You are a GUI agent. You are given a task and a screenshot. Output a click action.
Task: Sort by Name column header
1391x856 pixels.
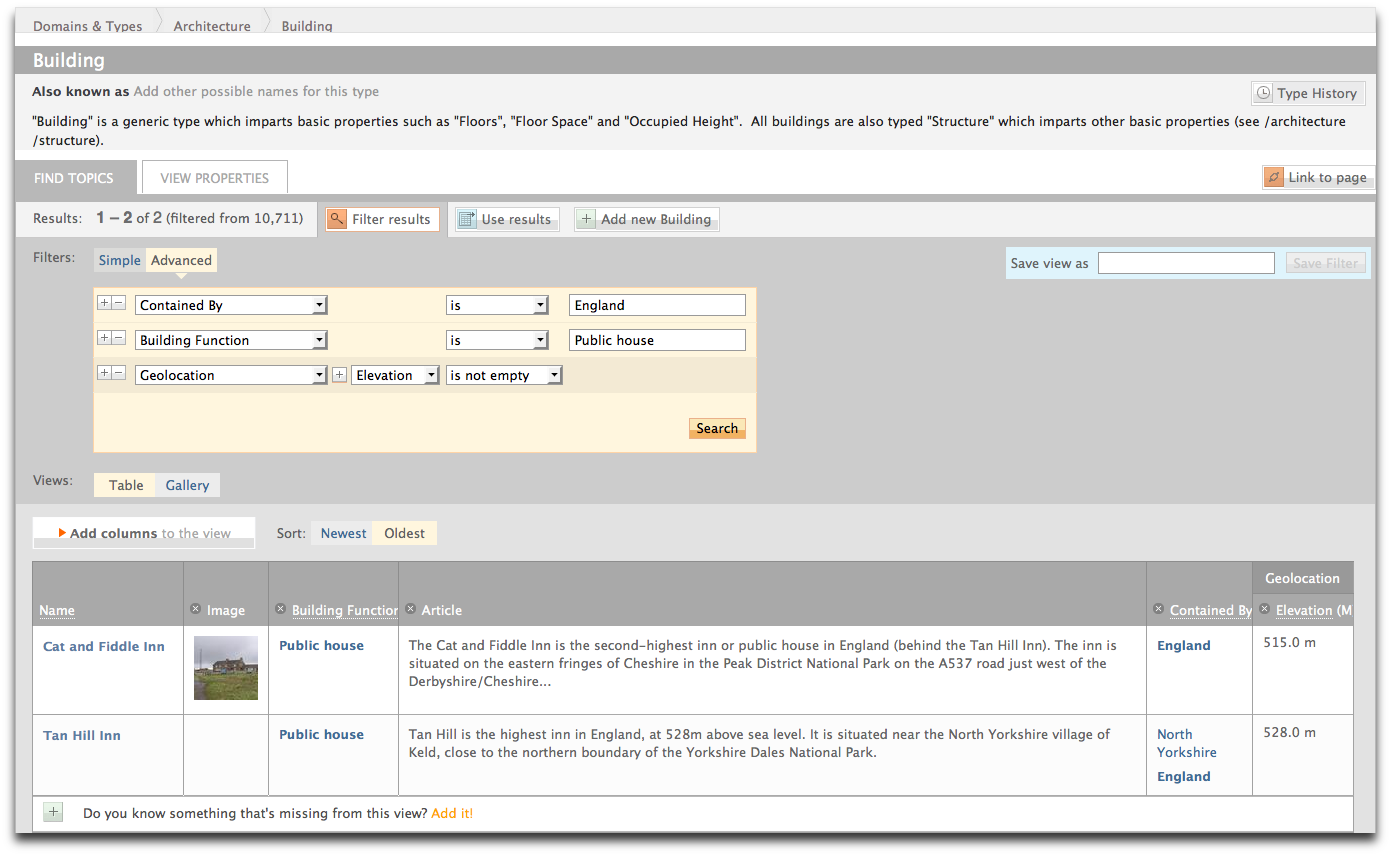coord(57,610)
